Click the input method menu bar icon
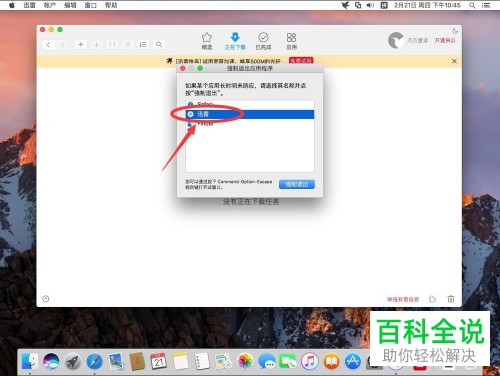The image size is (500, 376). pos(384,5)
